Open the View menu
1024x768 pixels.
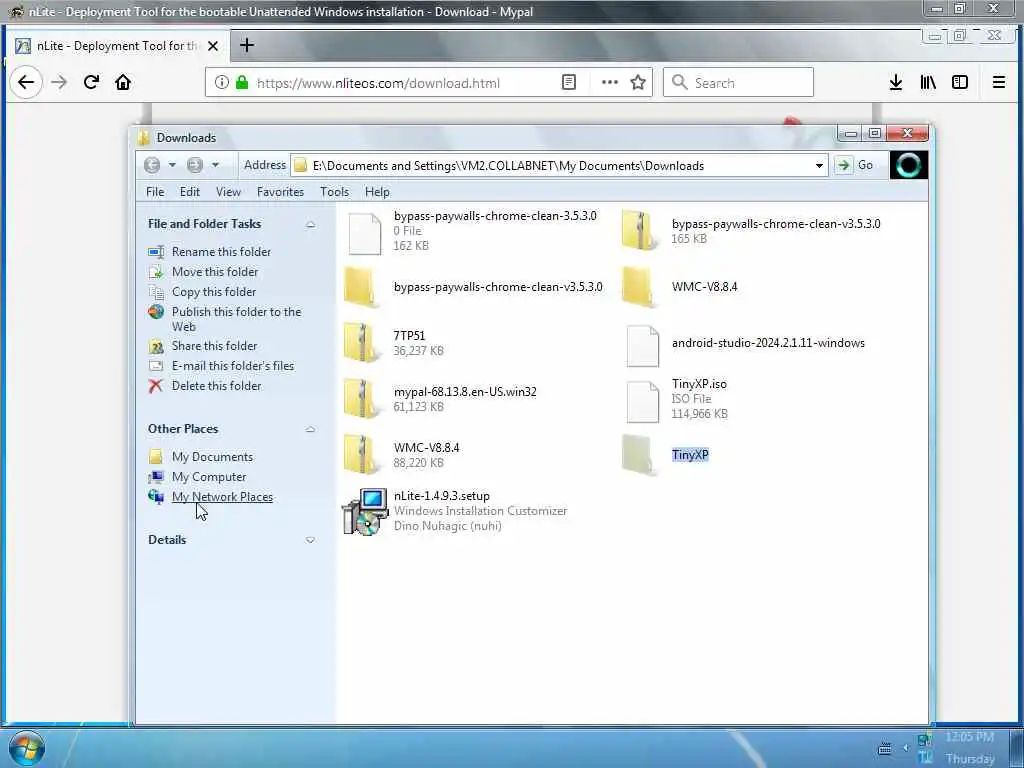click(x=229, y=192)
